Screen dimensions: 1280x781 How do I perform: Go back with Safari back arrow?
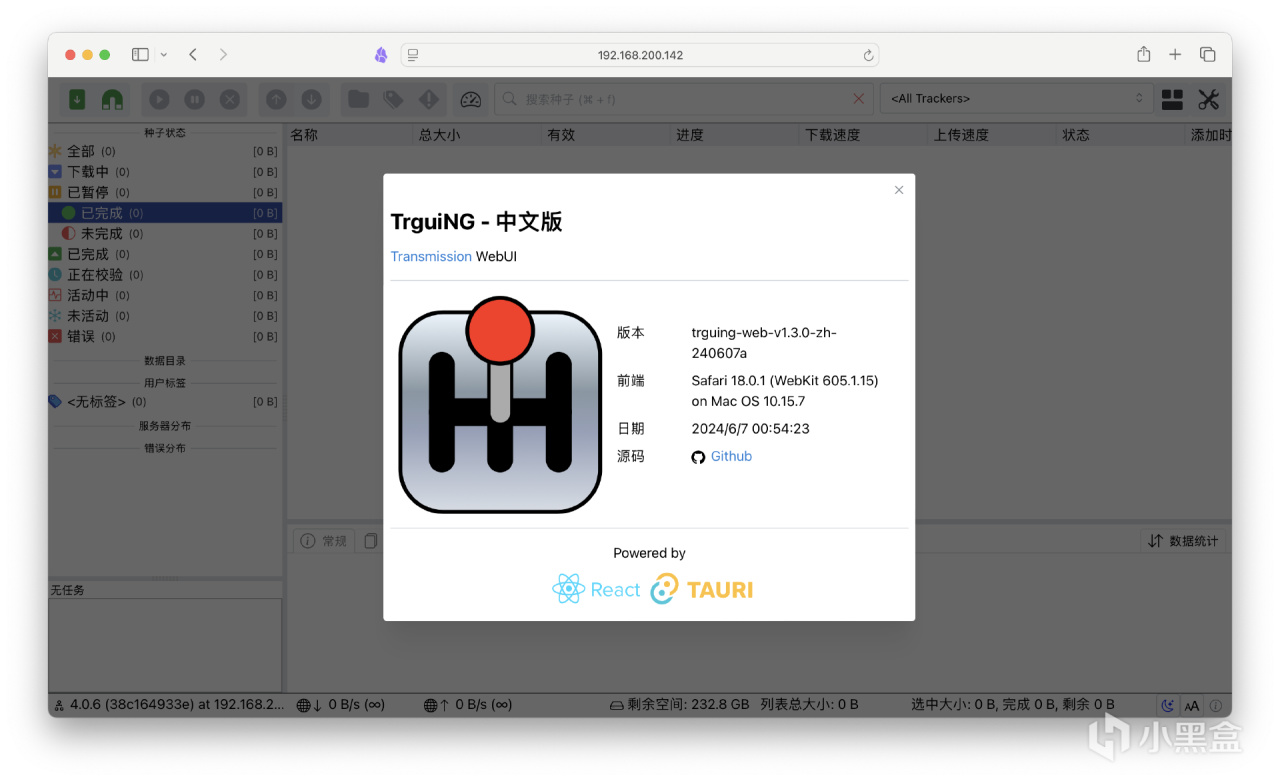(x=193, y=55)
